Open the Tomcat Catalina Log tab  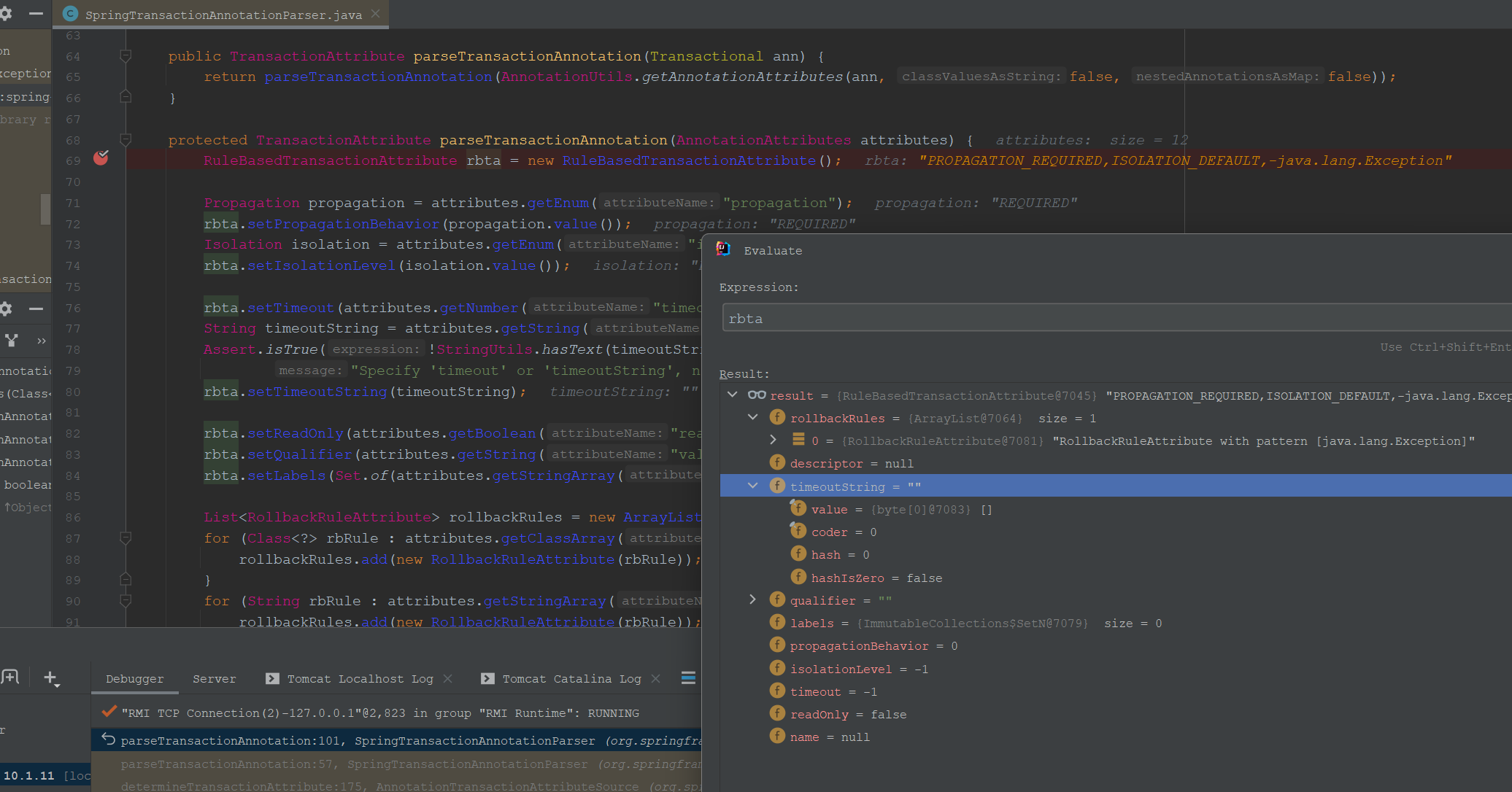click(x=571, y=679)
